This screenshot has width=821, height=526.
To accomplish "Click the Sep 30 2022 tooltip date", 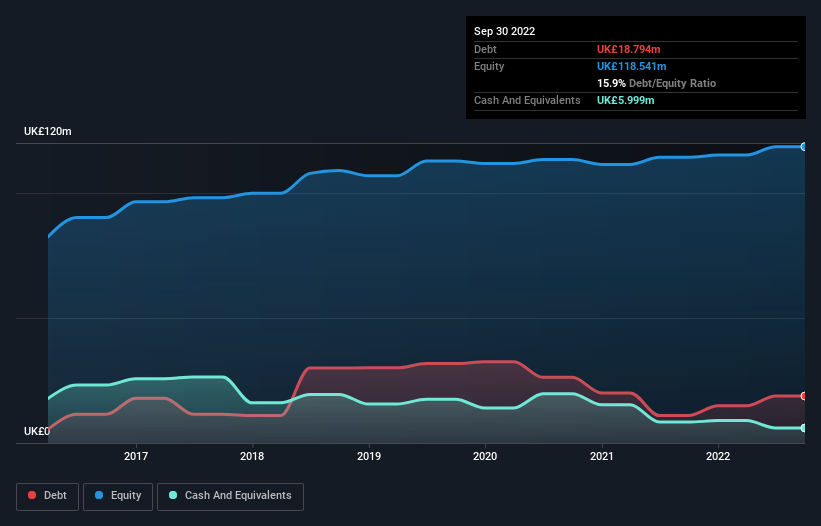I will [504, 31].
